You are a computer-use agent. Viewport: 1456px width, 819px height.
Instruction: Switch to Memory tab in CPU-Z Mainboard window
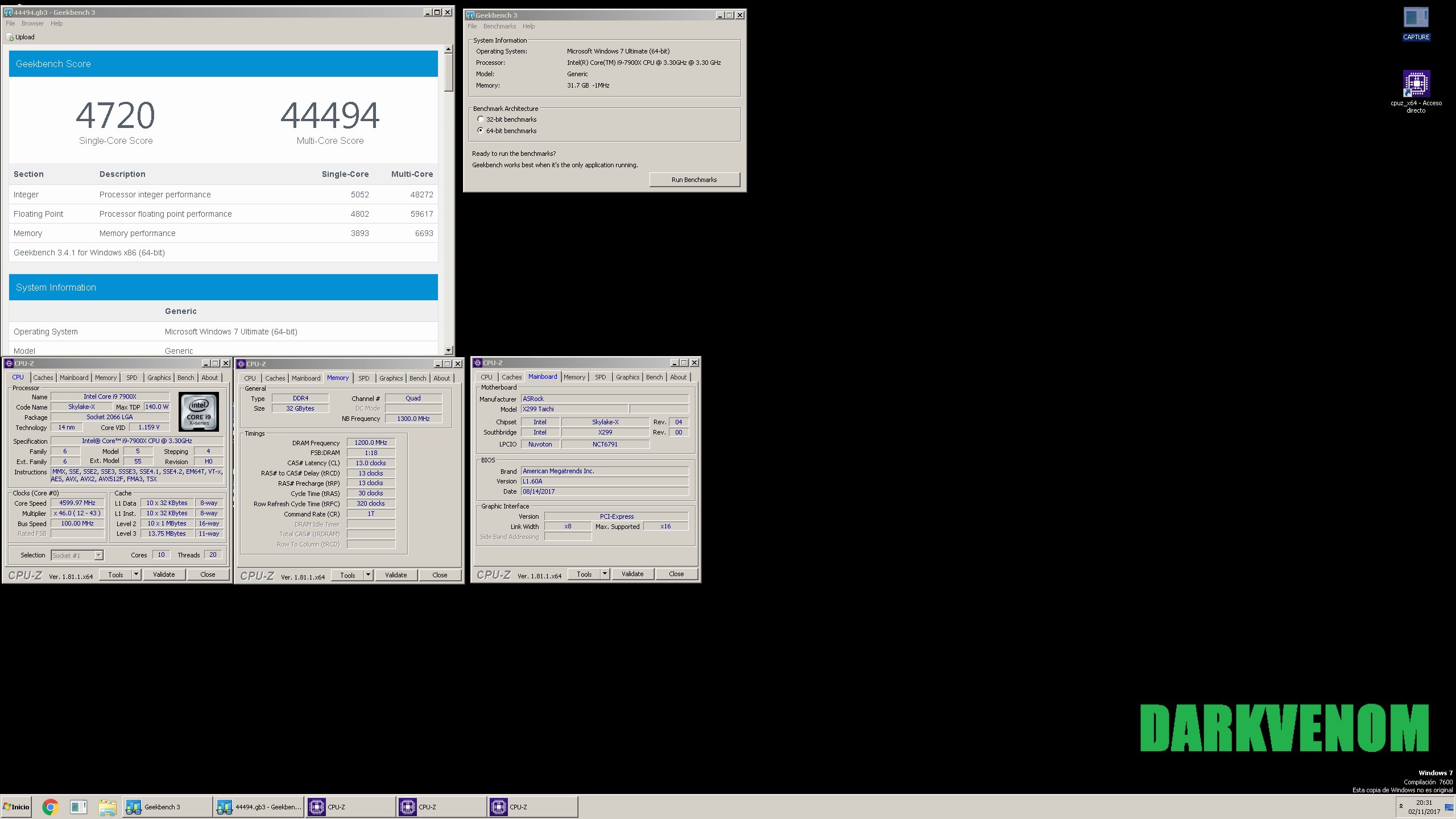(x=574, y=377)
